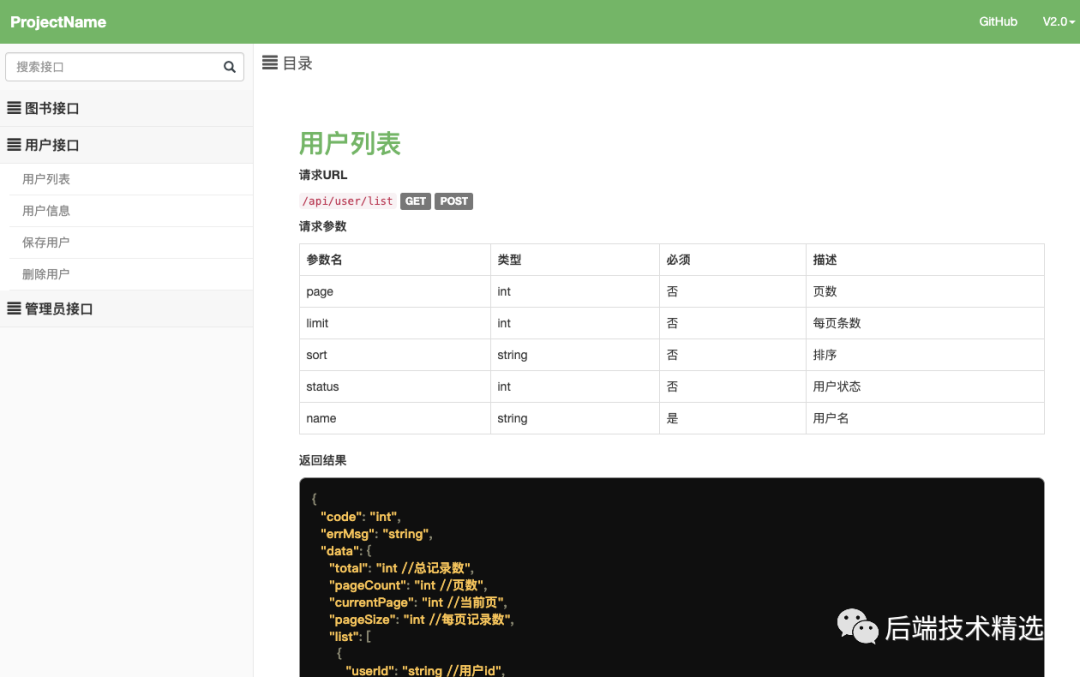Image resolution: width=1080 pixels, height=677 pixels.
Task: Expand the 管理员接口 section
Action: 127,309
